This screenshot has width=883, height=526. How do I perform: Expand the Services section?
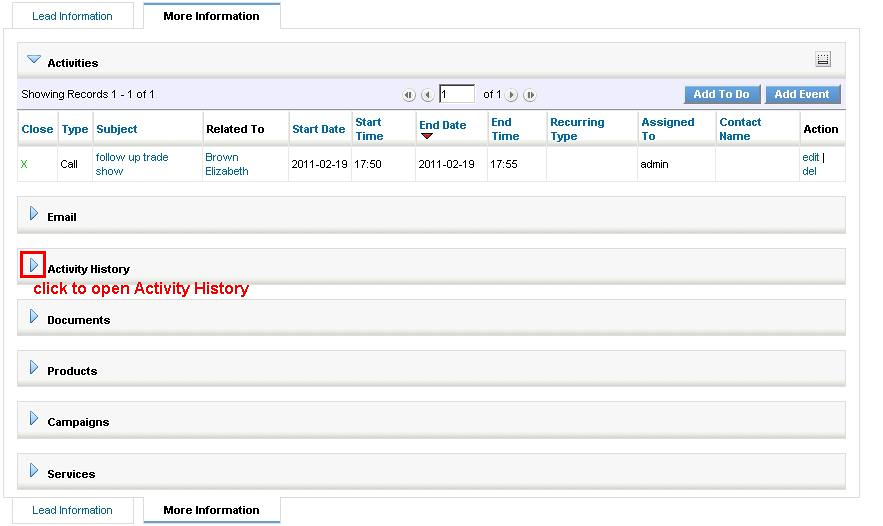click(x=34, y=470)
